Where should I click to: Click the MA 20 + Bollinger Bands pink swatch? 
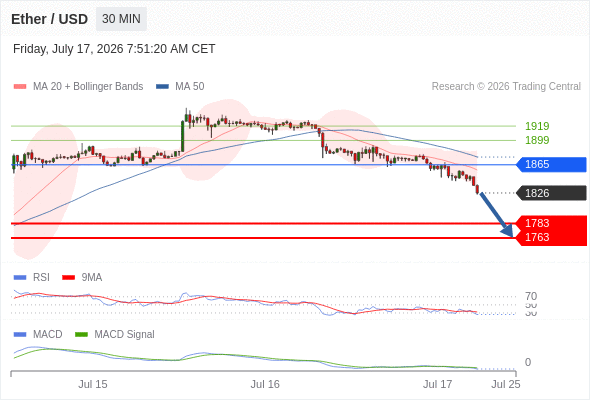[20, 87]
